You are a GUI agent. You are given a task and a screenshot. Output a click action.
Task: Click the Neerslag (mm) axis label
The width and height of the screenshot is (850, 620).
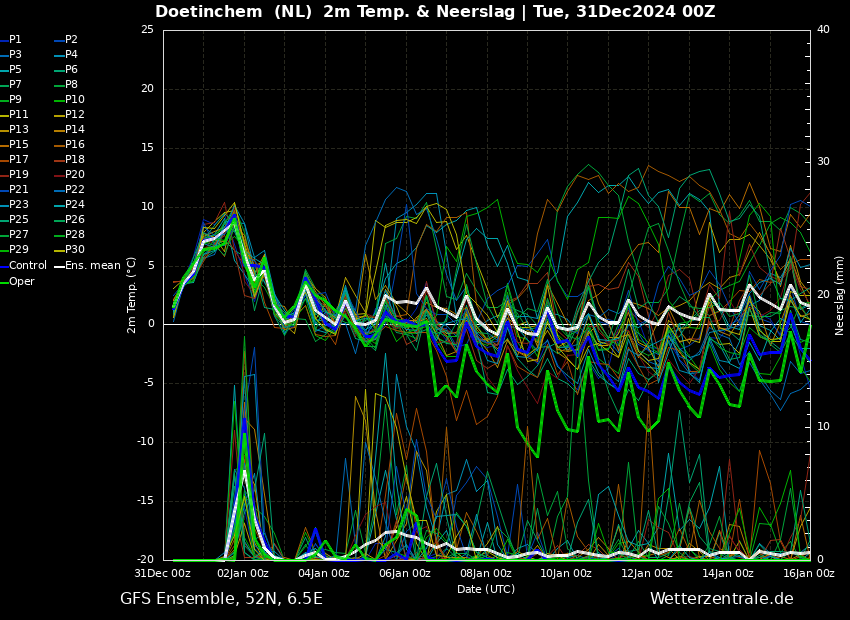(x=840, y=294)
